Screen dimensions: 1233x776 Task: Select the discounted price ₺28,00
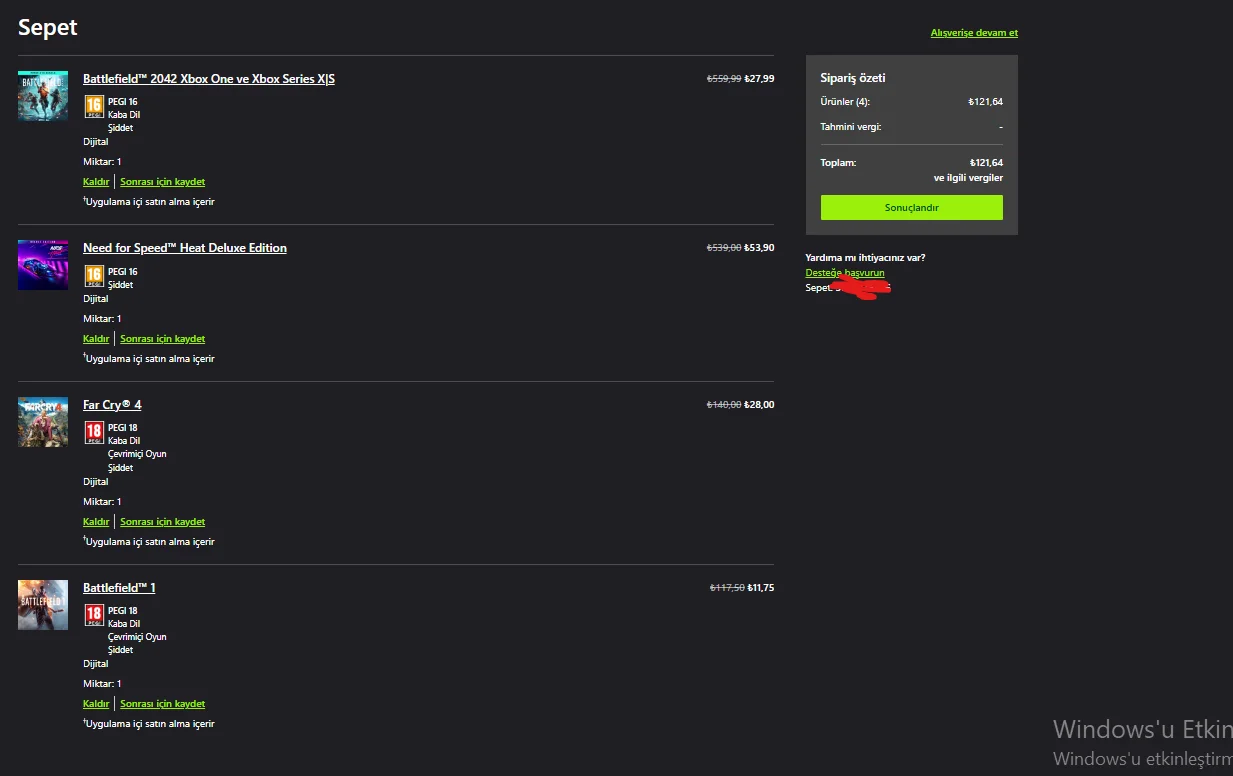click(759, 405)
